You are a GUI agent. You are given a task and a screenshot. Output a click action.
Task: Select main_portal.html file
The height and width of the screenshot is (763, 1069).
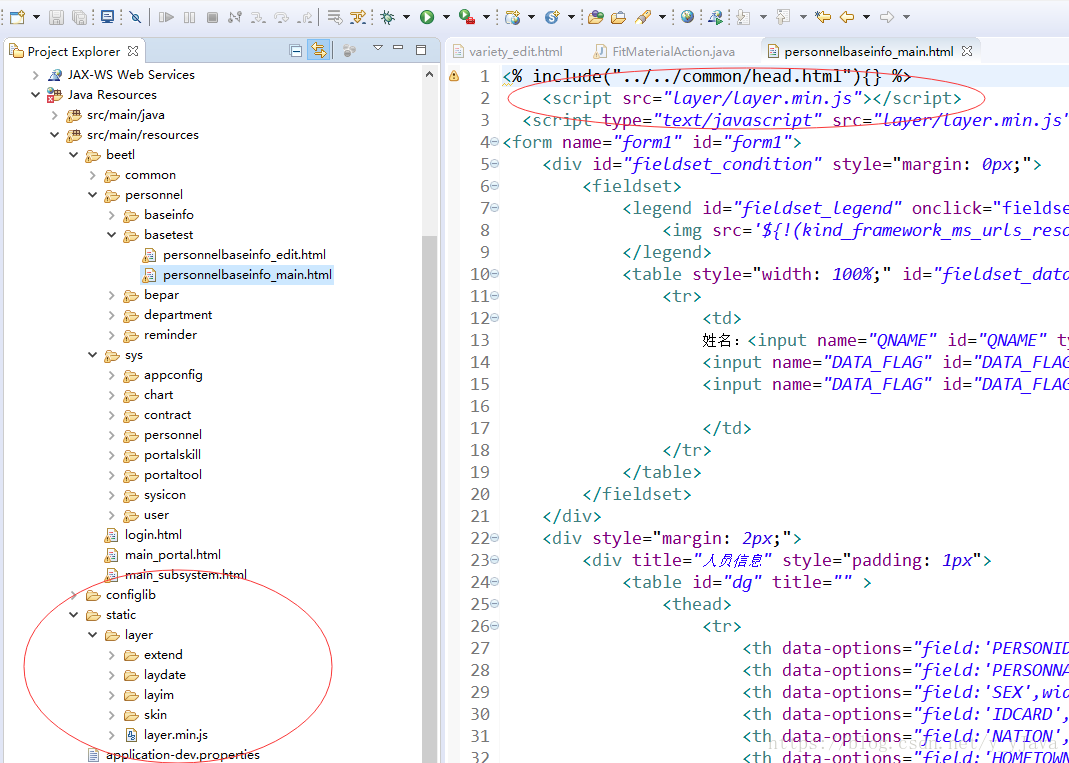(x=162, y=555)
